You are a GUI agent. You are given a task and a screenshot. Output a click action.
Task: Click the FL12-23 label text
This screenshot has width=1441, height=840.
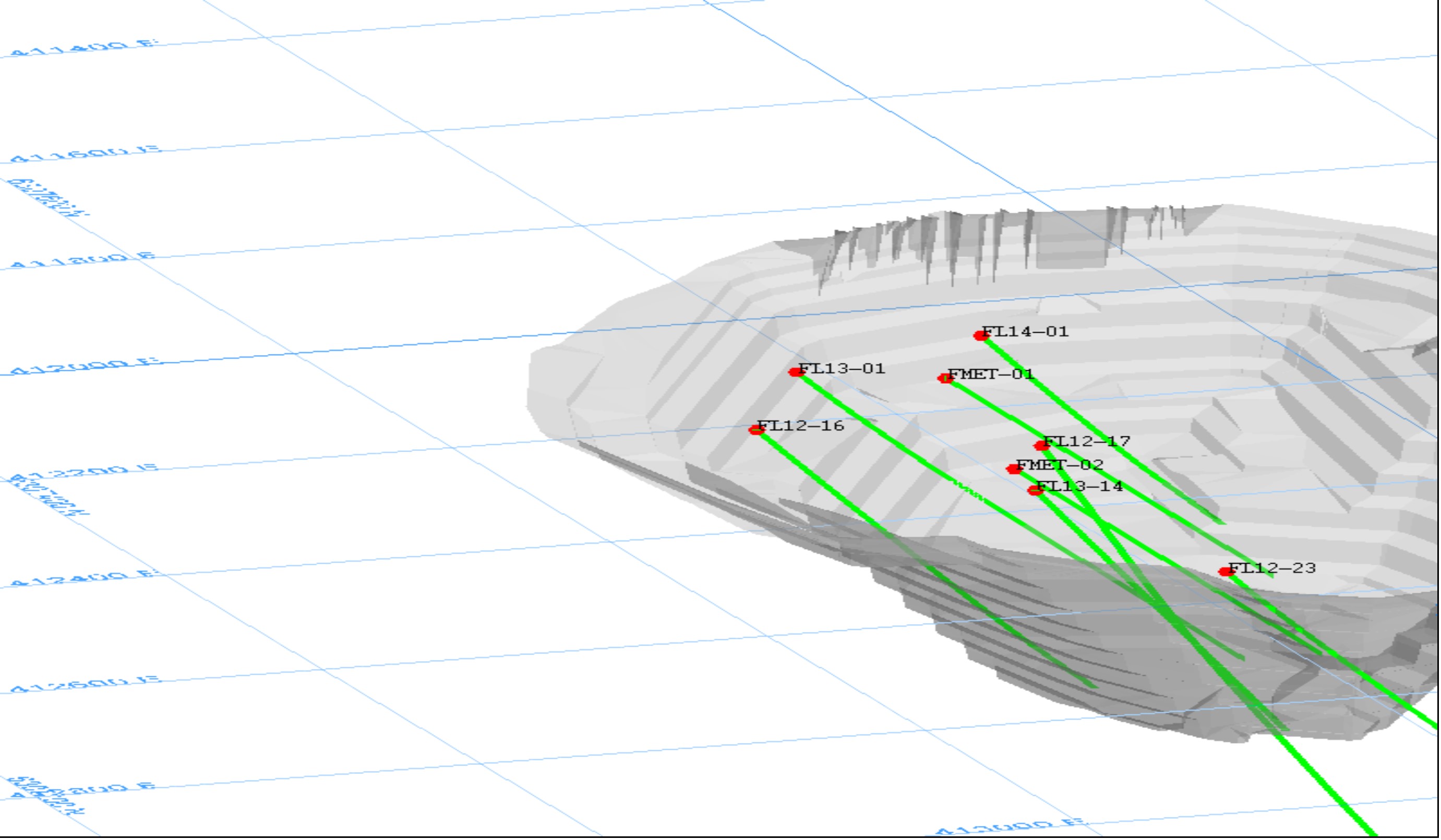1272,568
